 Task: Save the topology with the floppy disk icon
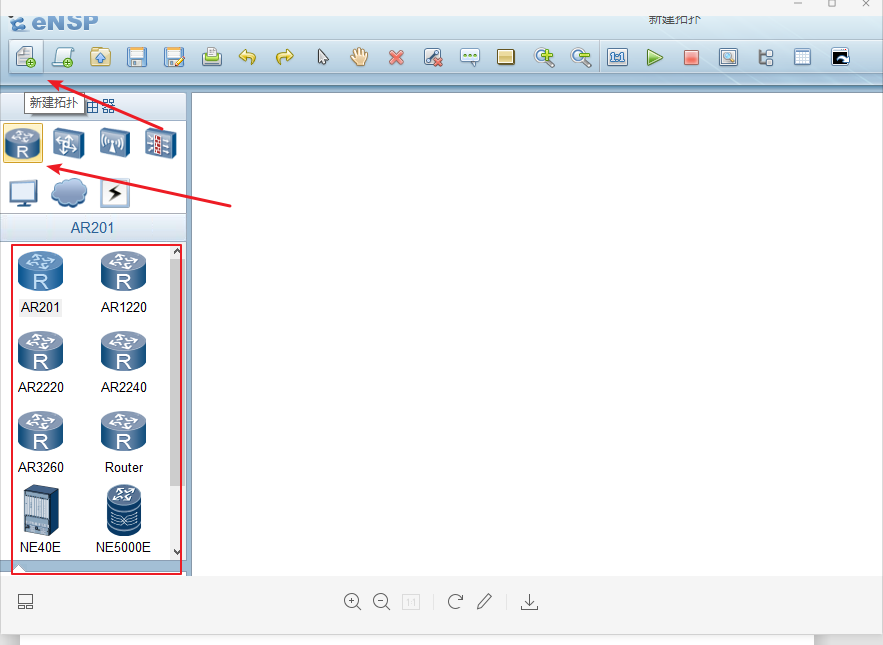click(137, 57)
